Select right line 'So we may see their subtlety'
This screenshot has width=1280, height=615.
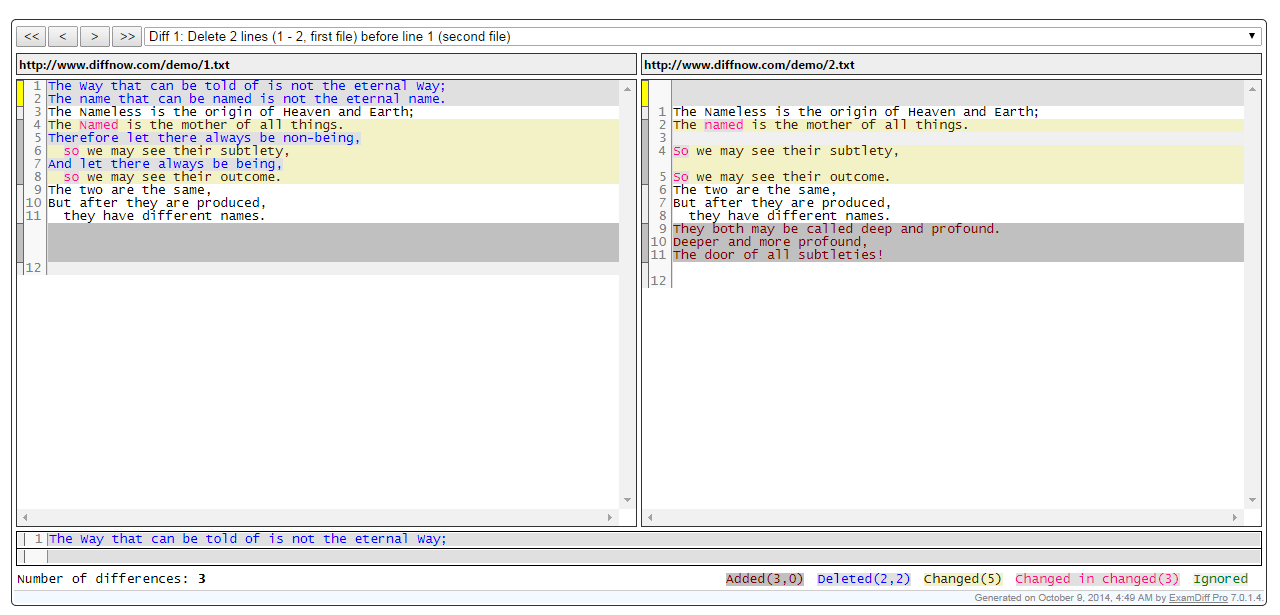(786, 151)
